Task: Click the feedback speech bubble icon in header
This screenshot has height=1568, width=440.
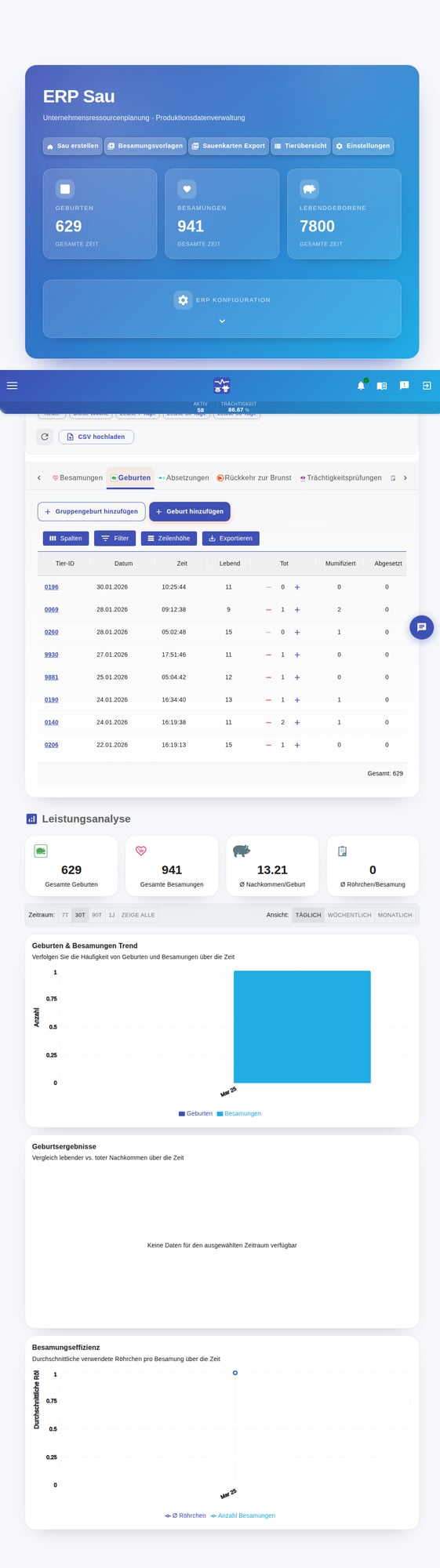Action: coord(404,386)
